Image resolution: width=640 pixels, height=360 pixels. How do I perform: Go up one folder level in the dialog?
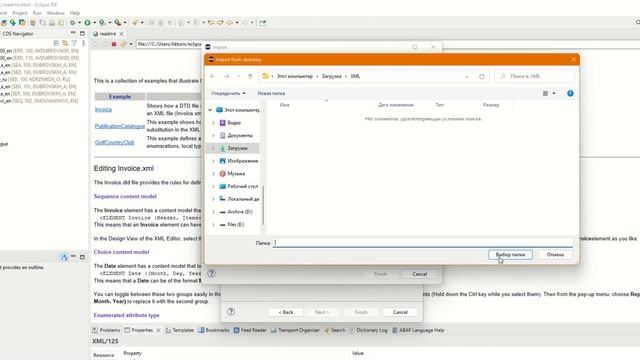click(x=250, y=76)
